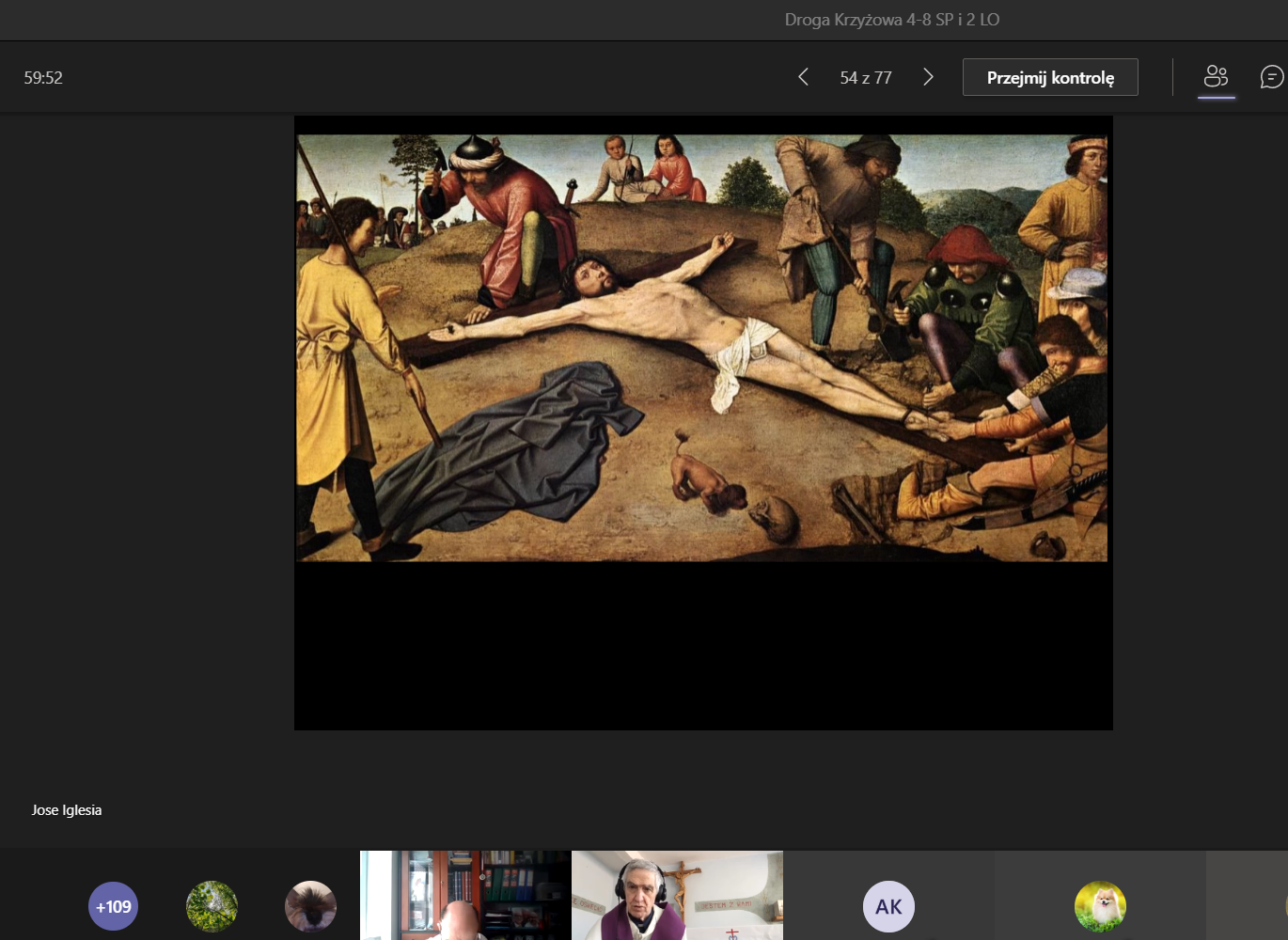Screen dimensions: 1288x940
Task: Click the Przejmij kontrolę button
Action: click(x=1050, y=77)
